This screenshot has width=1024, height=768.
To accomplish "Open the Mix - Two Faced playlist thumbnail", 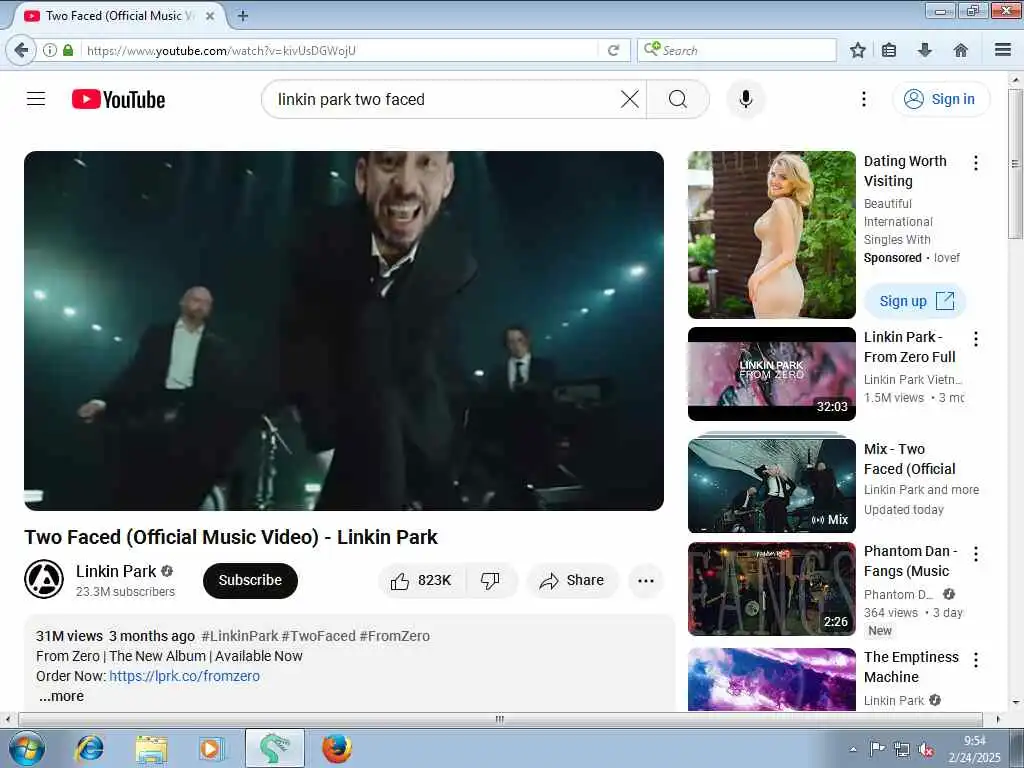I will [771, 485].
